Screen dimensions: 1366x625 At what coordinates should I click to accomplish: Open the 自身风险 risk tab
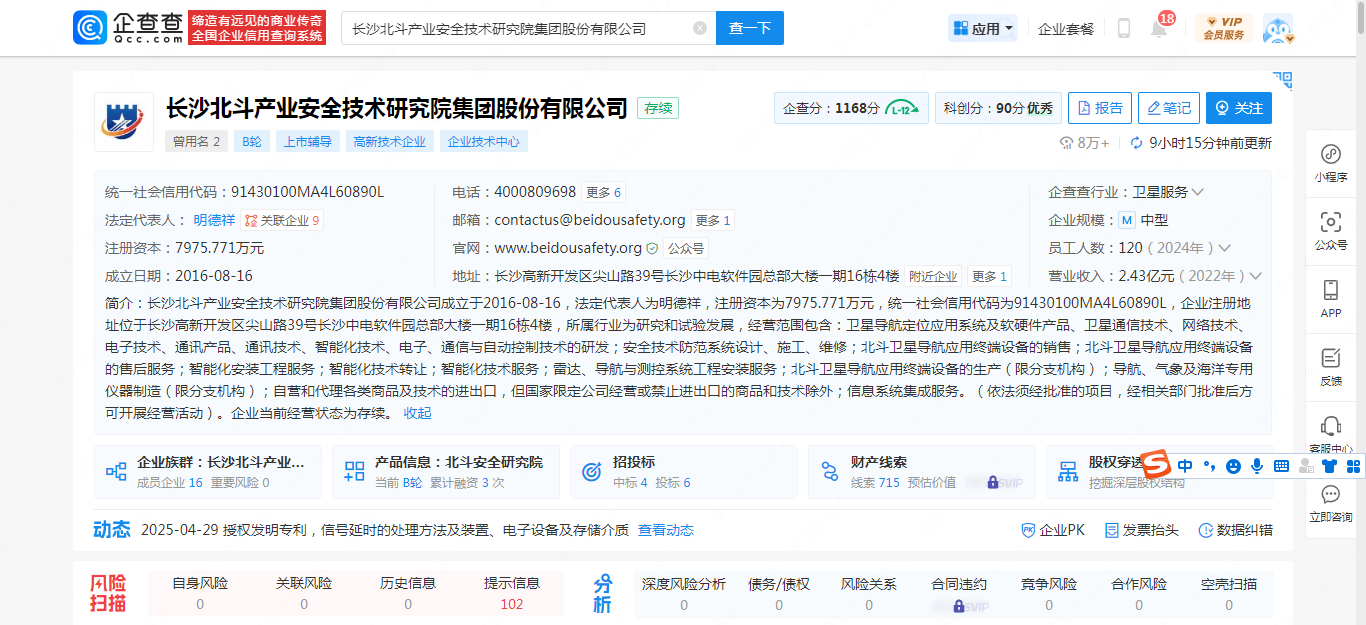pos(200,594)
